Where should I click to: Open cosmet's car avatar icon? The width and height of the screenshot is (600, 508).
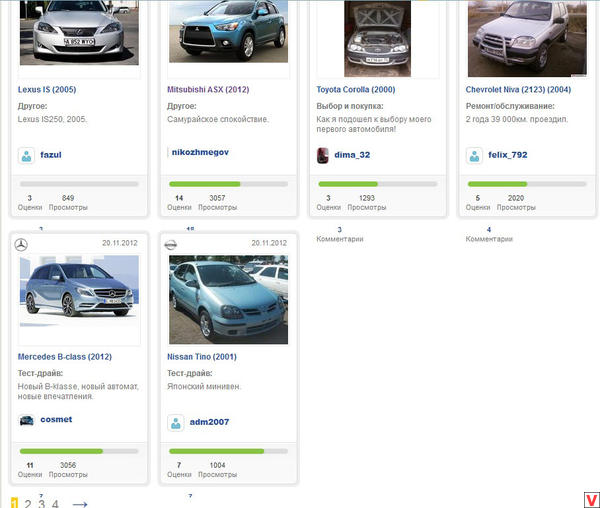(x=26, y=420)
